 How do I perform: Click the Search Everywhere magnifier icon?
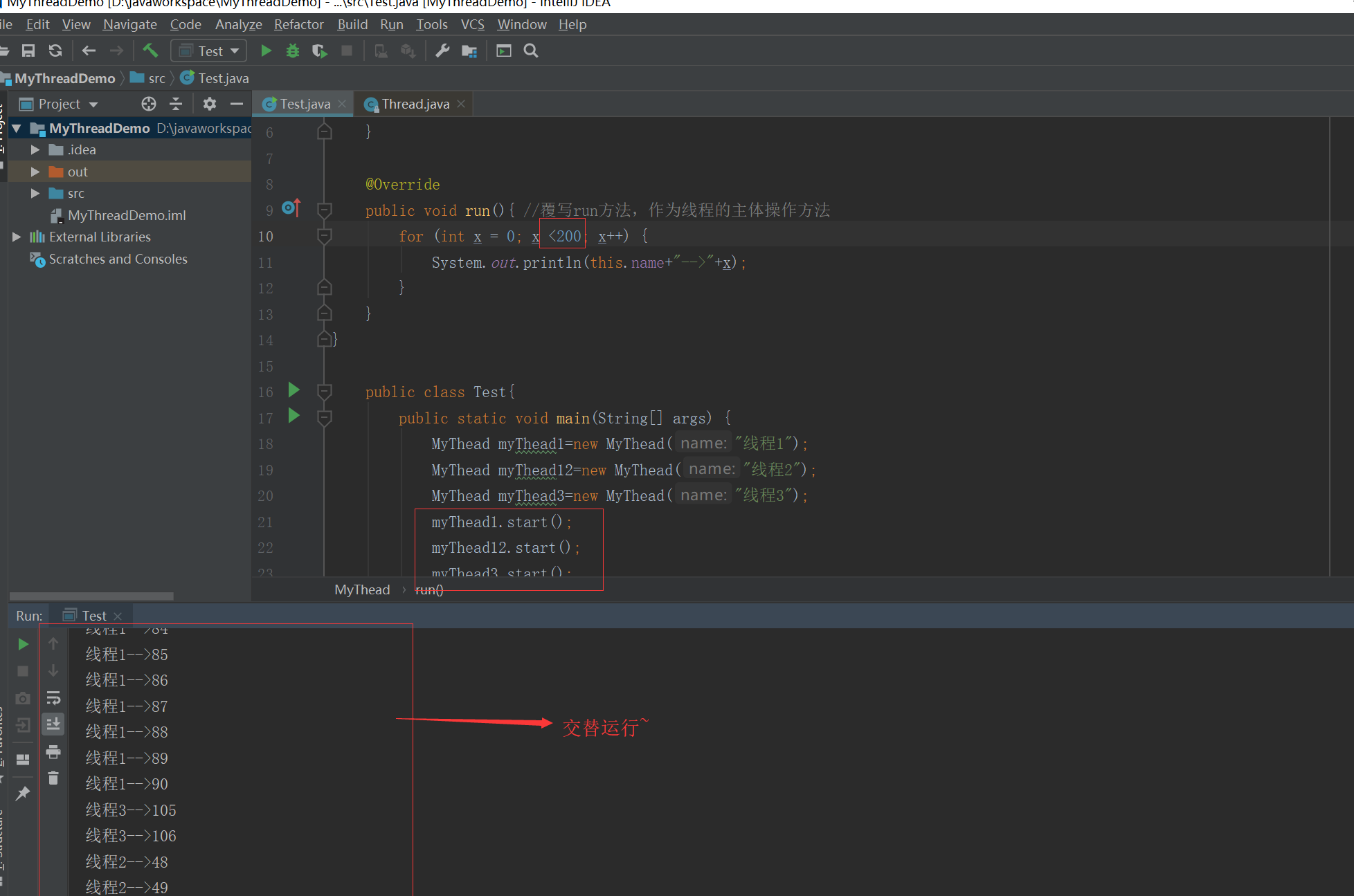coord(531,51)
